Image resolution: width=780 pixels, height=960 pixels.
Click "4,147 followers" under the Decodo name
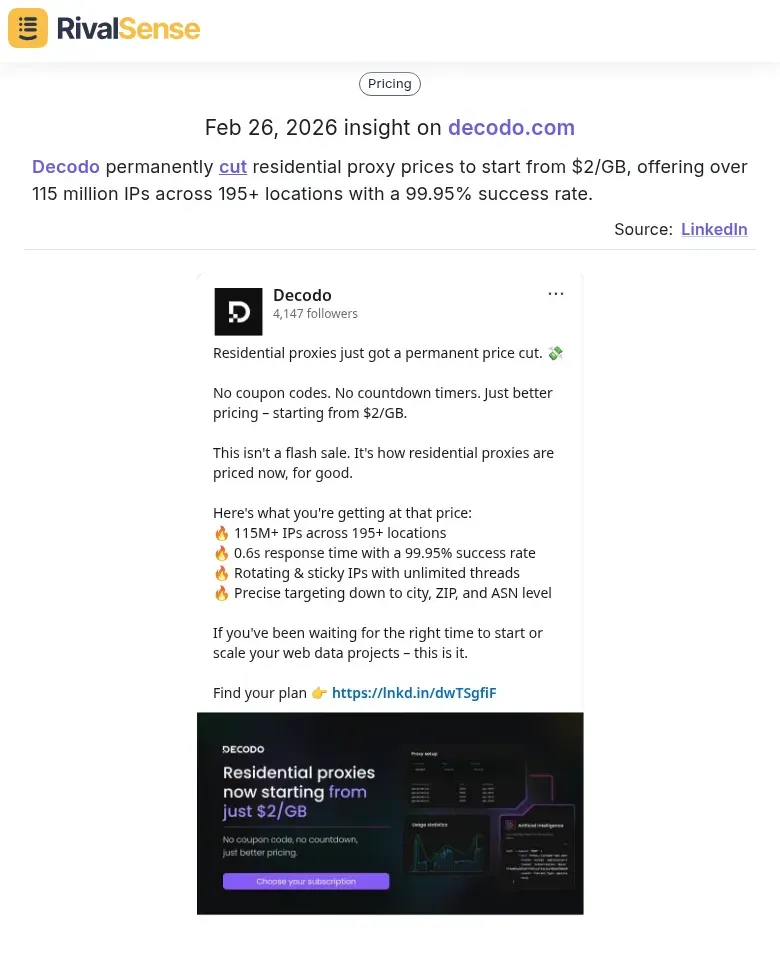coord(315,313)
